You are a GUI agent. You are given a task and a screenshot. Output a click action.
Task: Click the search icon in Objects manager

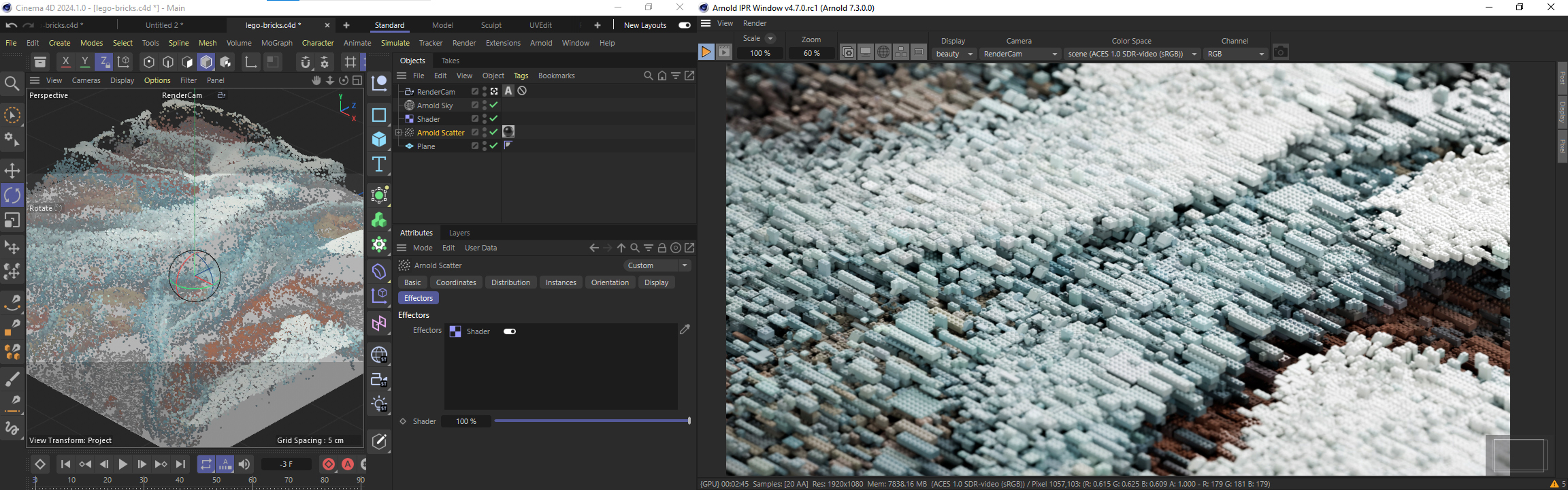648,76
